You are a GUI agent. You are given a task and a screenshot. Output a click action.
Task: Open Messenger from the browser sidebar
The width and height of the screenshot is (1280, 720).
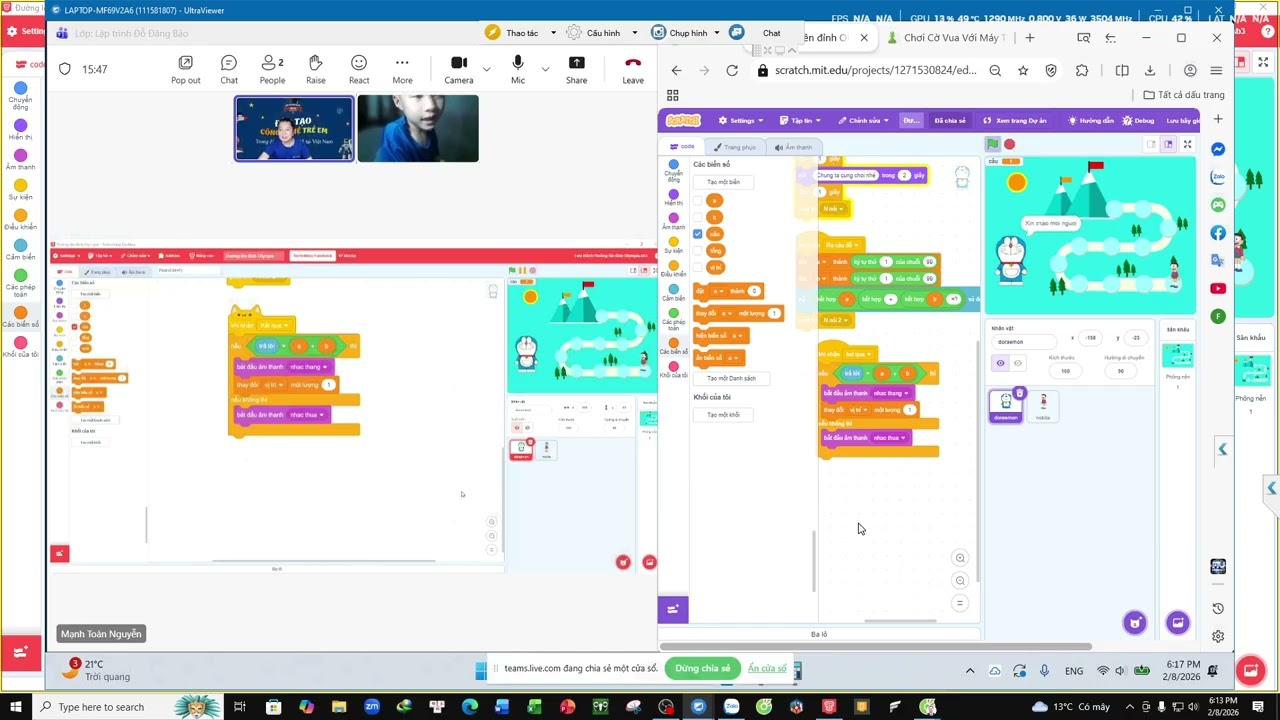pyautogui.click(x=1218, y=149)
